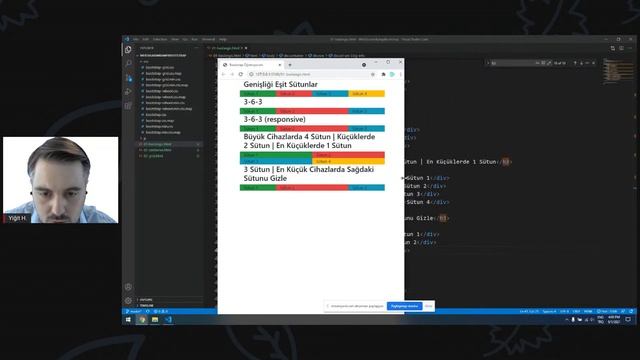Click the green extension icon in Chrome
640x360 pixels.
point(392,74)
